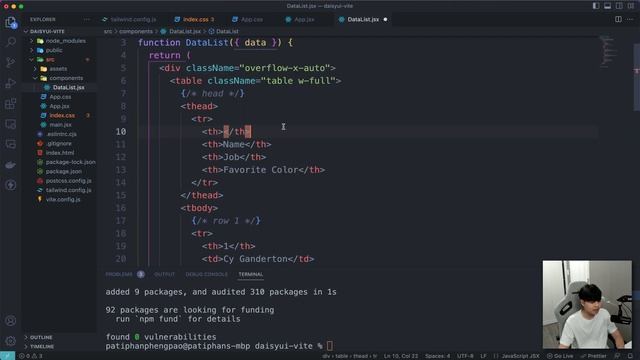Click the remote window indicator in status bar

point(7,356)
